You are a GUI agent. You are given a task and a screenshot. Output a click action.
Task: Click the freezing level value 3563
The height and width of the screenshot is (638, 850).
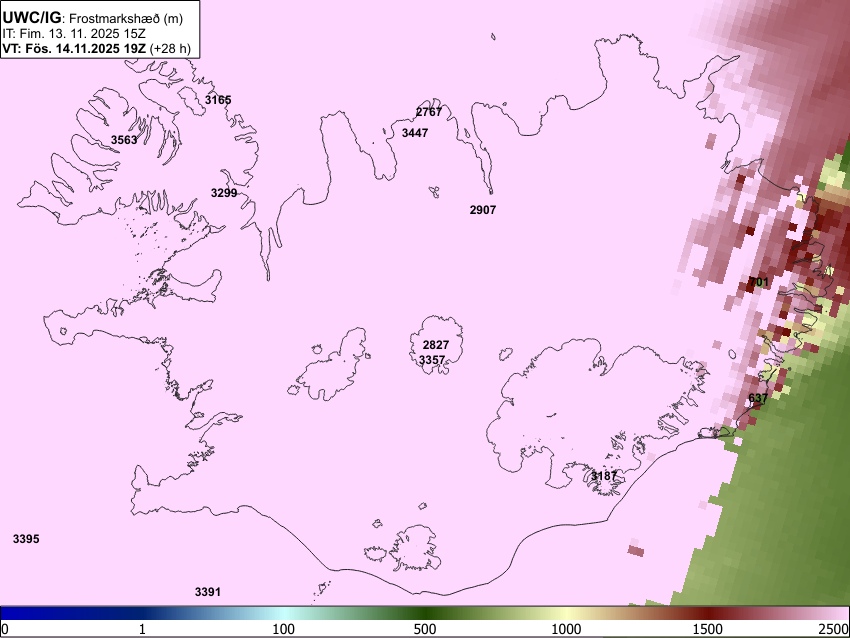pyautogui.click(x=124, y=140)
